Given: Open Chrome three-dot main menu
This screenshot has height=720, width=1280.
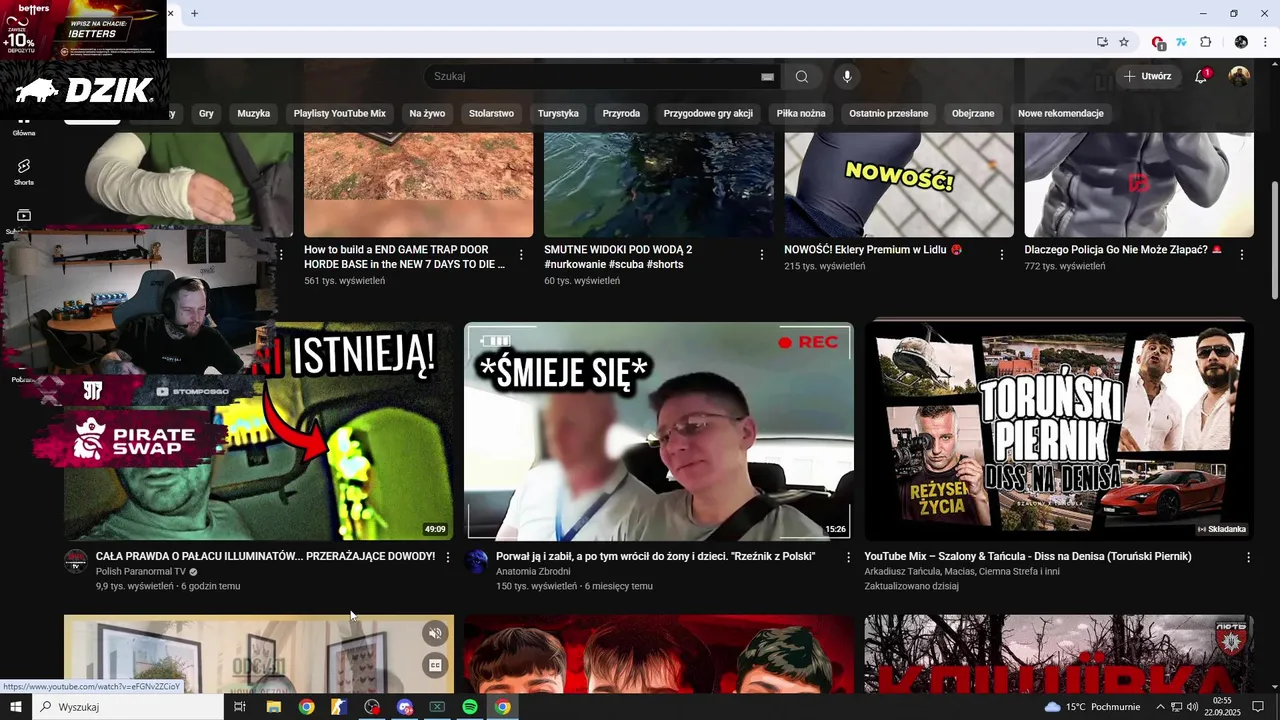Looking at the screenshot, I should point(1266,42).
